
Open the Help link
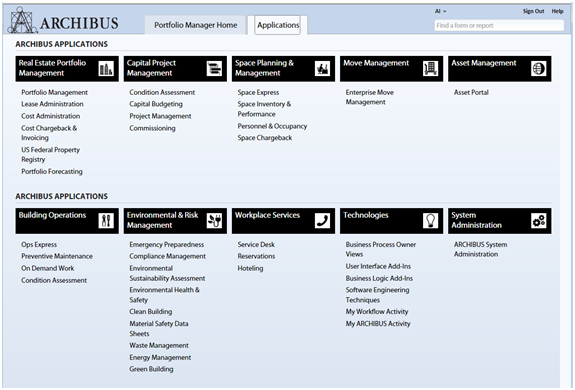pyautogui.click(x=557, y=11)
